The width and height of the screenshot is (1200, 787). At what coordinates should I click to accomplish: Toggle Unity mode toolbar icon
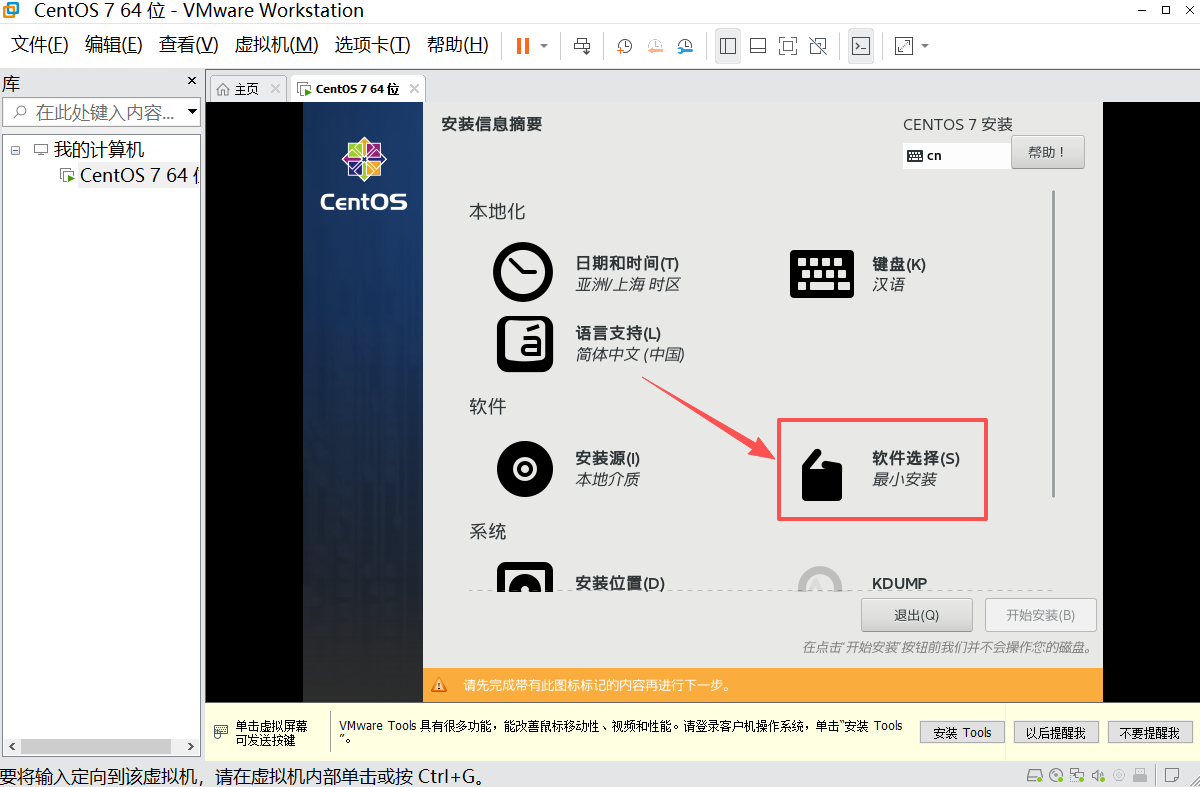tap(818, 46)
